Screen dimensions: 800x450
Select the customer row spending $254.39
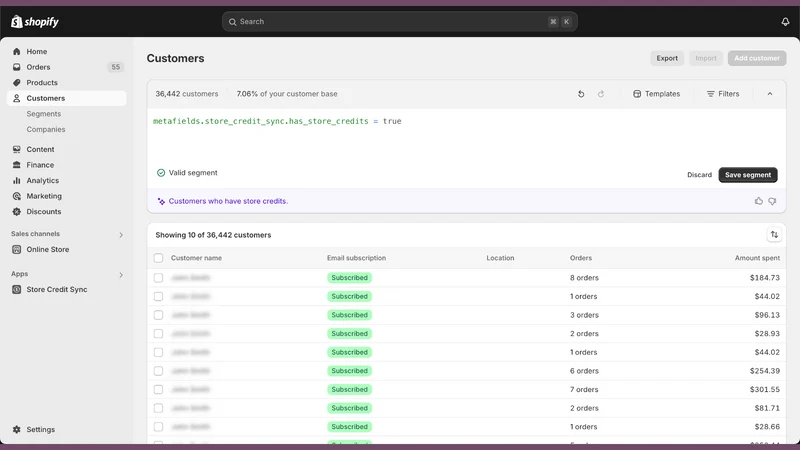pyautogui.click(x=159, y=371)
